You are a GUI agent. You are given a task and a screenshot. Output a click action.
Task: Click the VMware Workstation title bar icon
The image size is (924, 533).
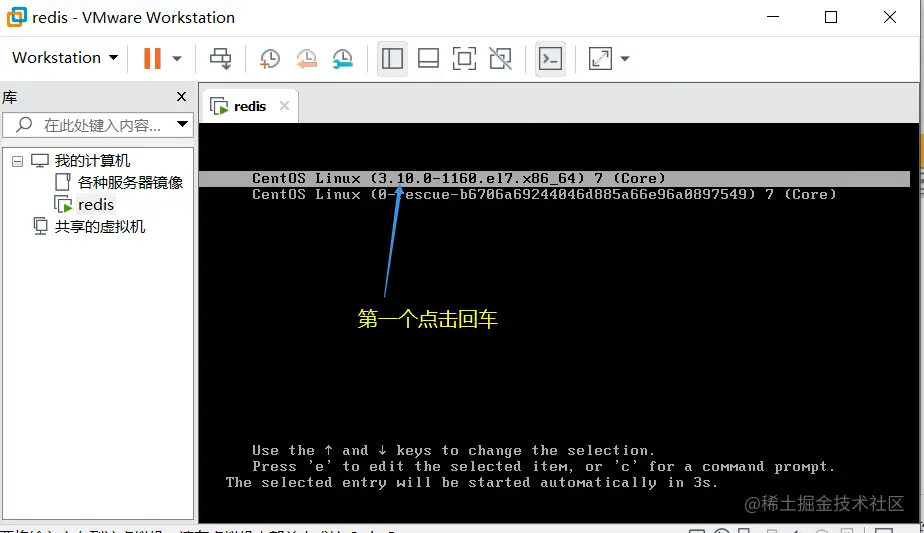[16, 17]
